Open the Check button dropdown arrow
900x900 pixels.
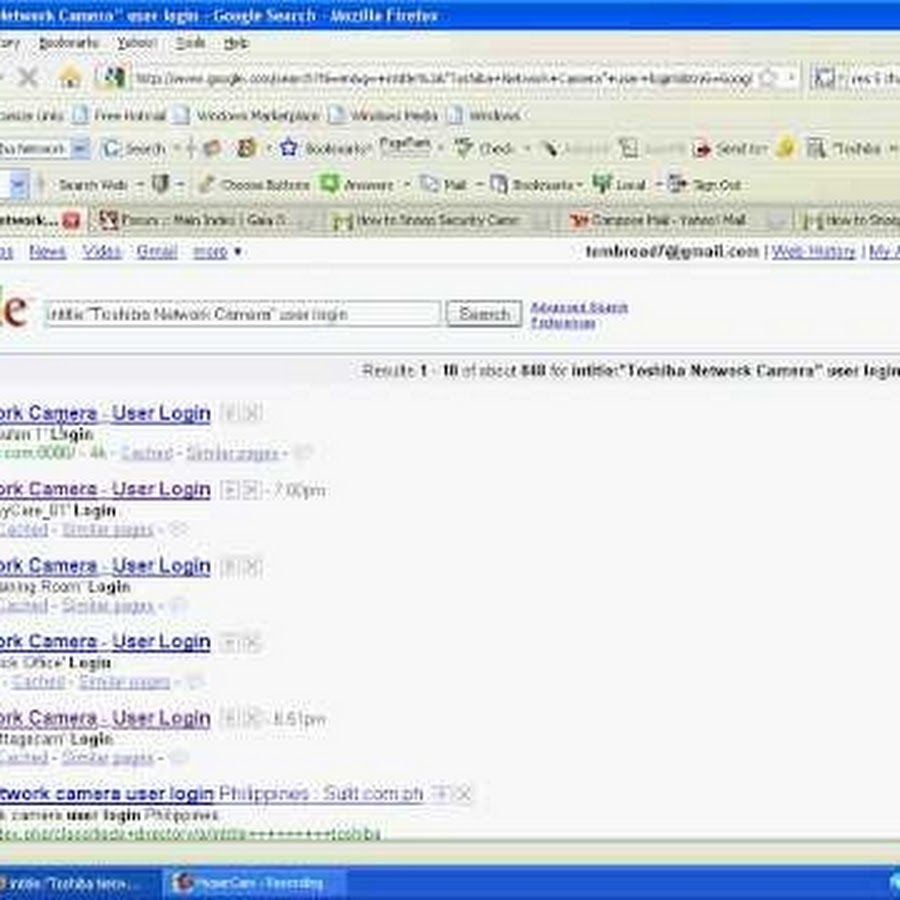click(x=526, y=149)
